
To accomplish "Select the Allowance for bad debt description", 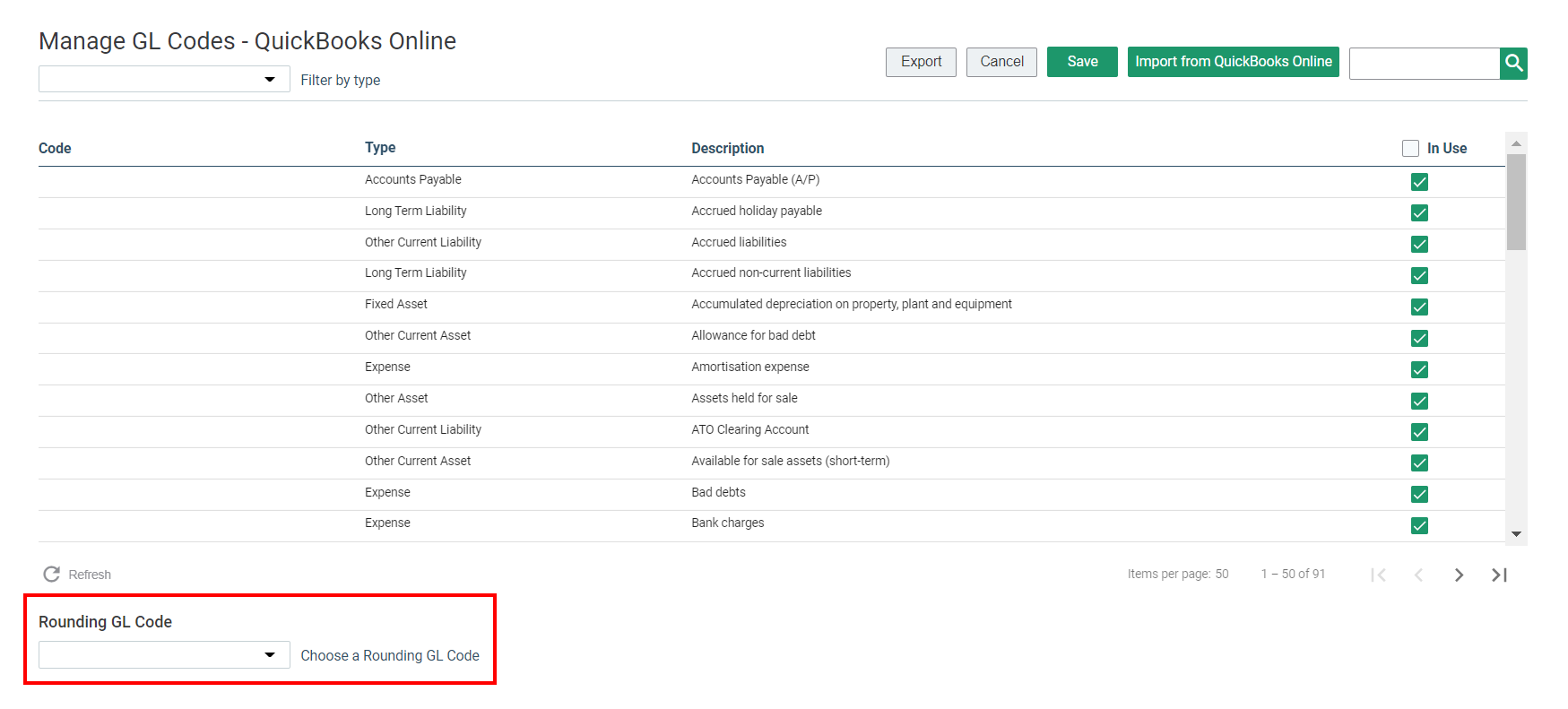I will coord(753,335).
